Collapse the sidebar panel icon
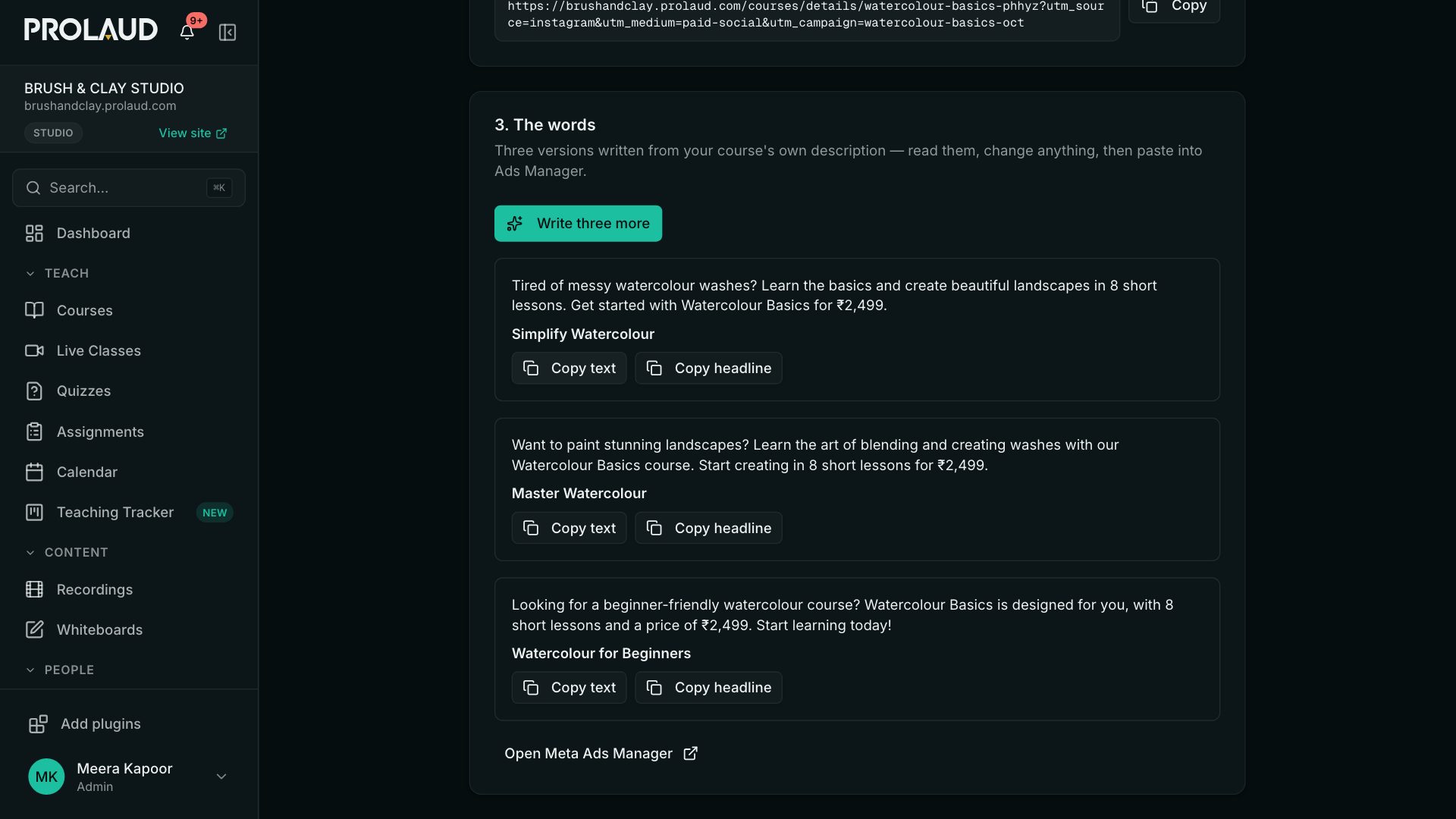Image resolution: width=1456 pixels, height=819 pixels. [x=227, y=32]
